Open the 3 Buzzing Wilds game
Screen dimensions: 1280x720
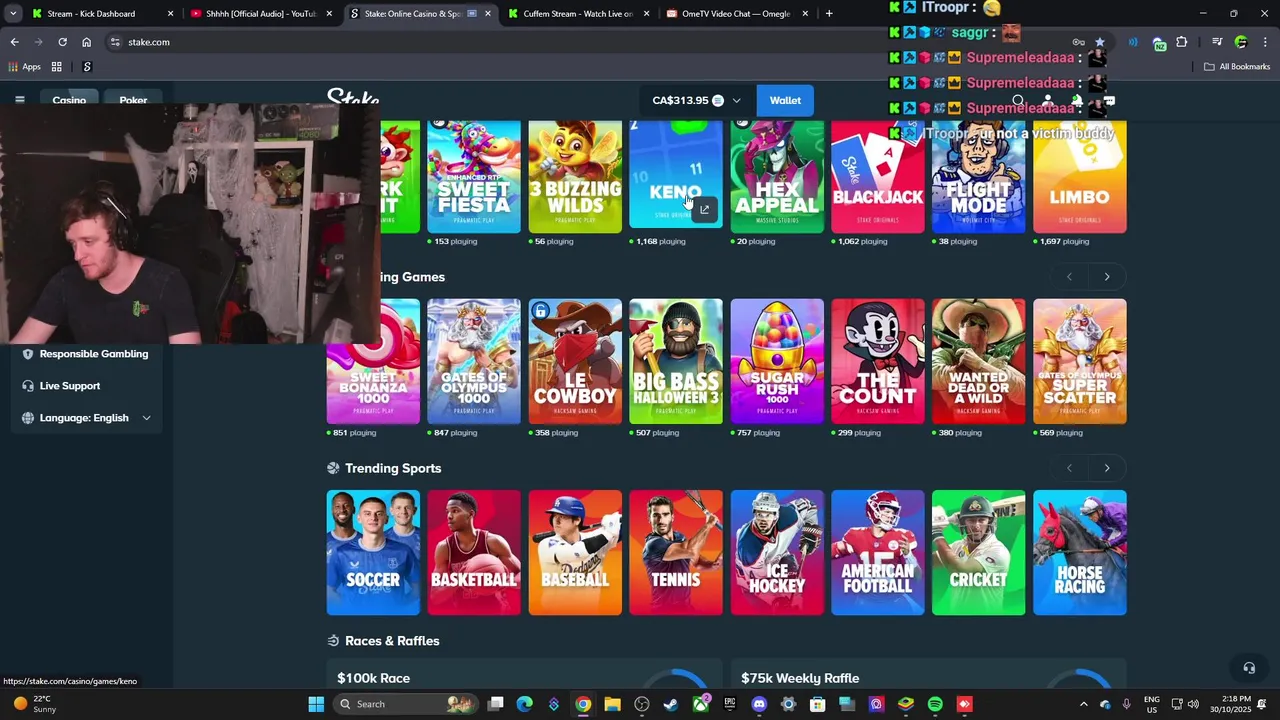pos(575,176)
